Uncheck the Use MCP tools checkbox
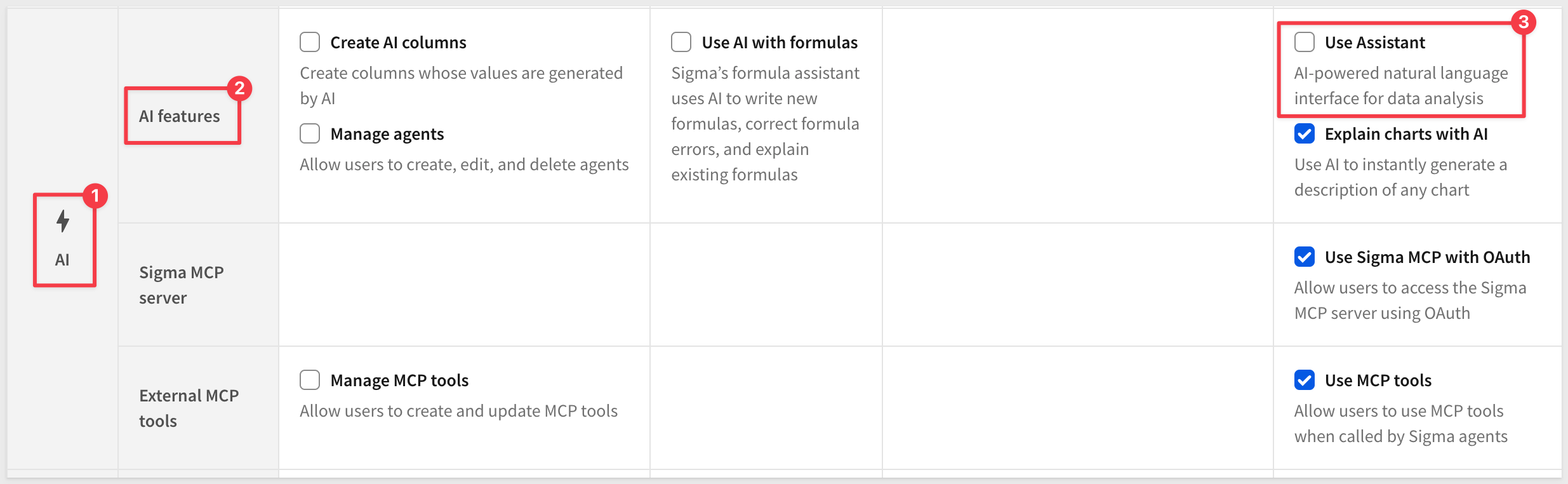This screenshot has width=1568, height=484. [x=1305, y=380]
